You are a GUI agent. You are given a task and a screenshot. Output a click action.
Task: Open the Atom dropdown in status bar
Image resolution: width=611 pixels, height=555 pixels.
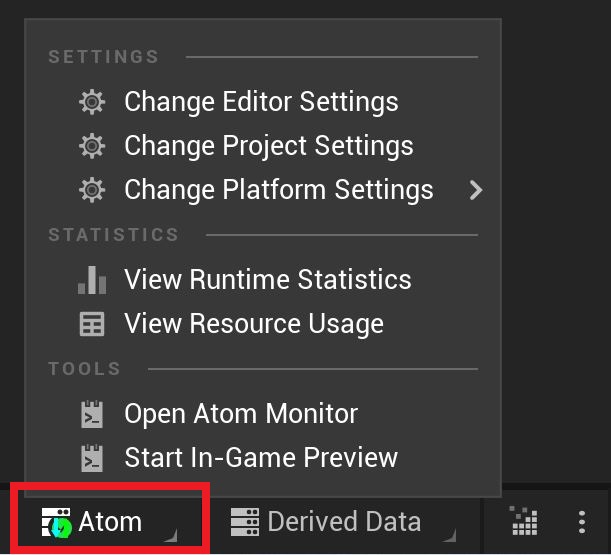coord(109,523)
